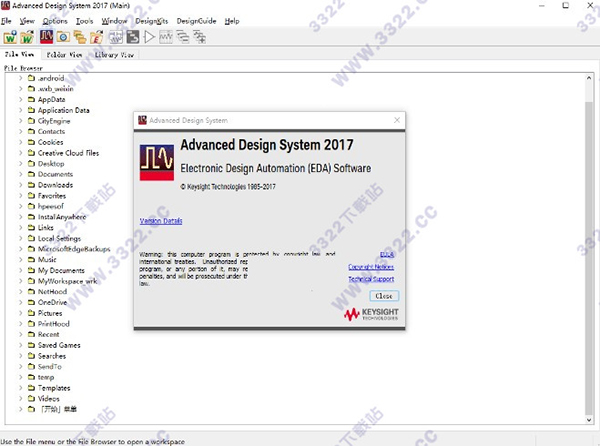Click the Show All Windows toolbar icon
The width and height of the screenshot is (600, 446).
(199, 37)
